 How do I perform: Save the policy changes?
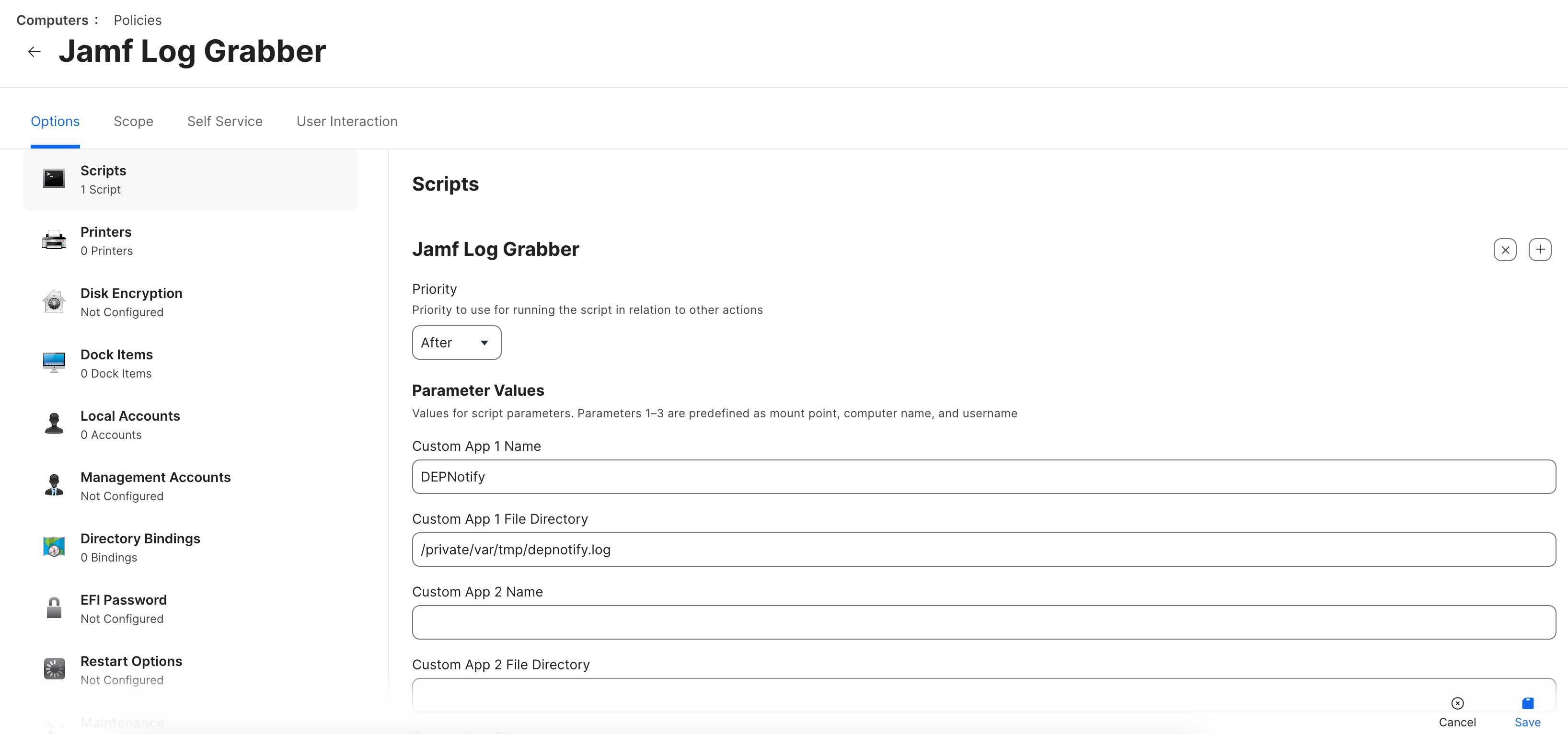click(1527, 711)
